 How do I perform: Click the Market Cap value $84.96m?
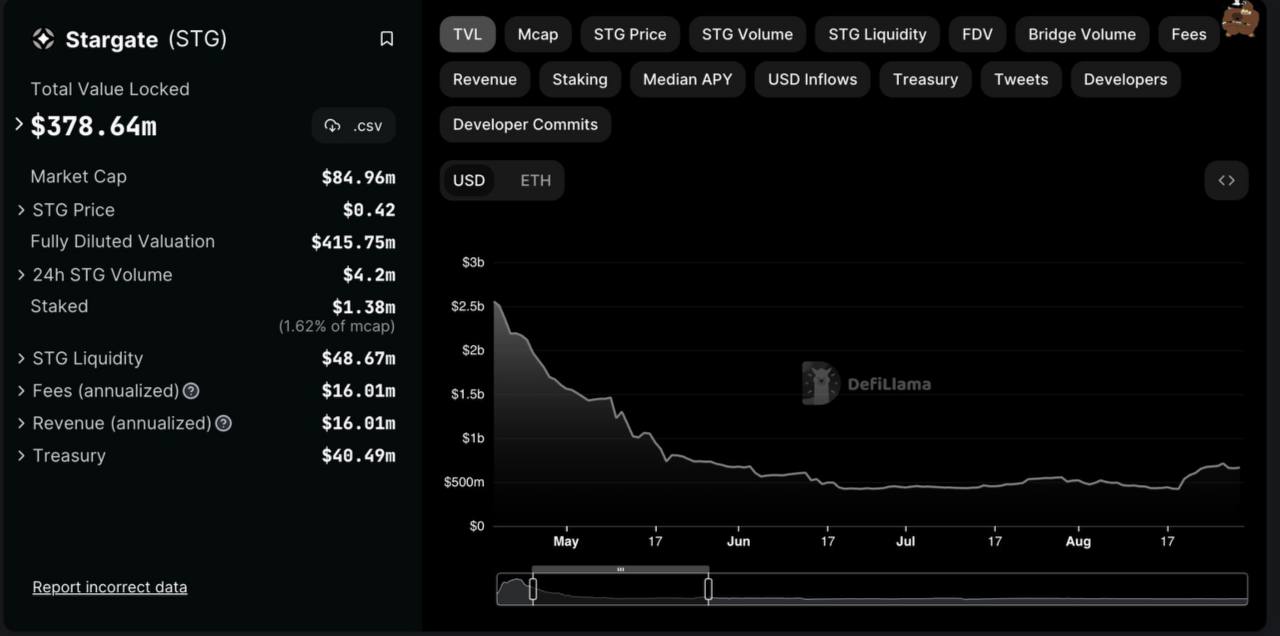coord(358,178)
